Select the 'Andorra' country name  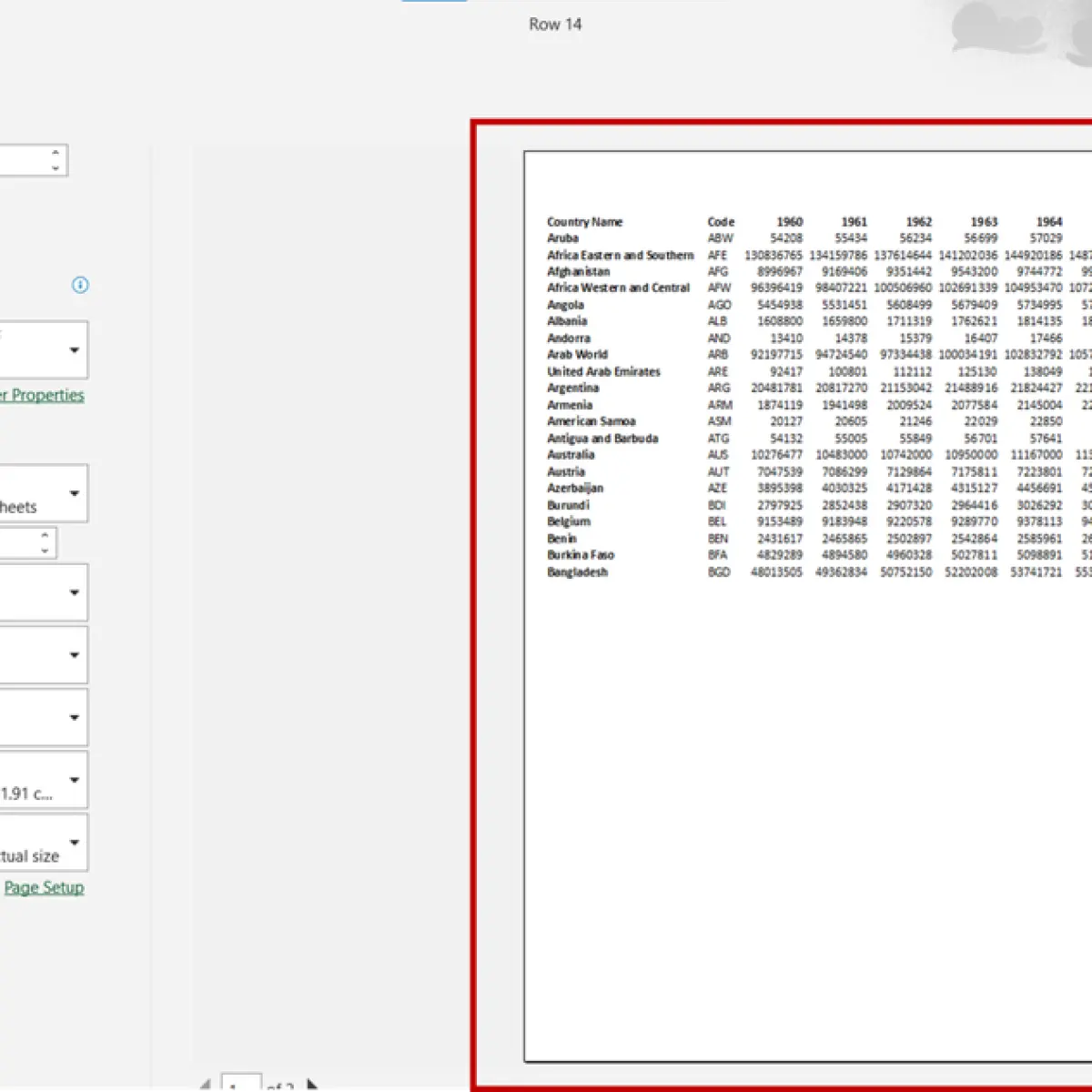(x=568, y=339)
